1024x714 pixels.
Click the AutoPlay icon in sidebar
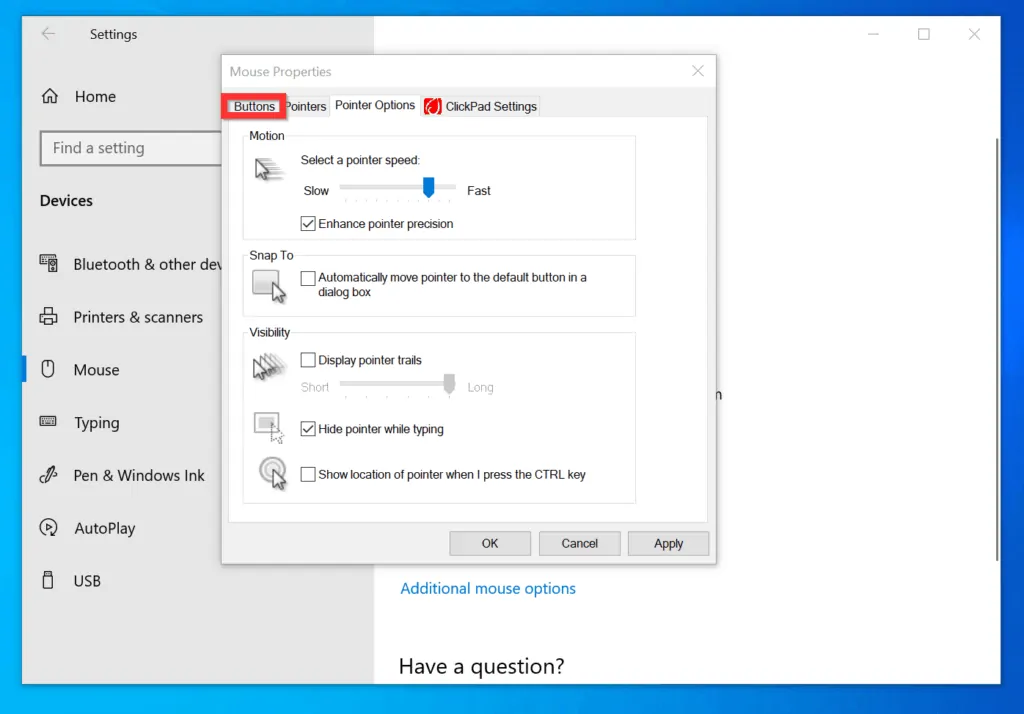(49, 528)
